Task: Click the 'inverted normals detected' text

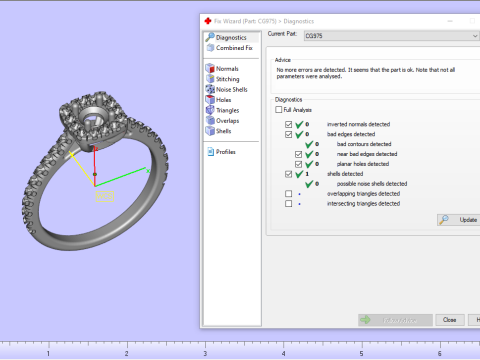Action: coord(358,124)
